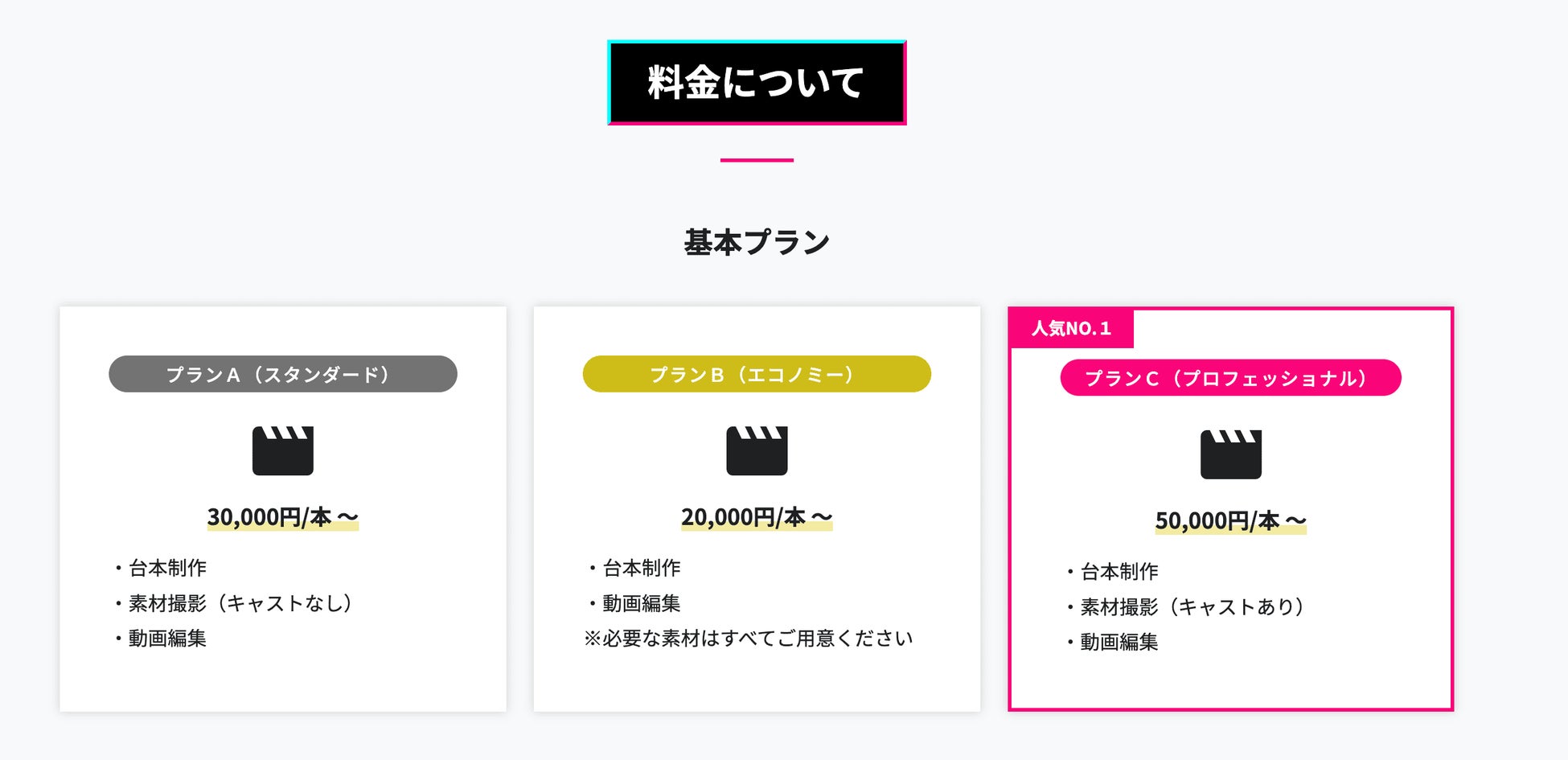Click 素材撮影（キャストなし） in Plan A
Image resolution: width=1568 pixels, height=760 pixels.
click(240, 603)
